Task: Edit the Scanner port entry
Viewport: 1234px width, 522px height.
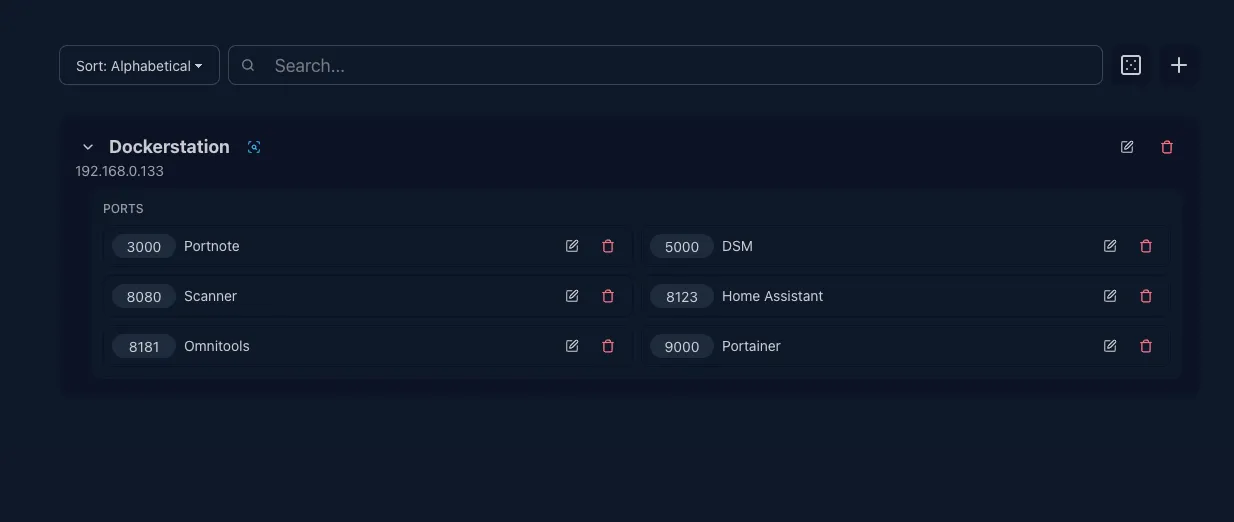Action: (572, 296)
